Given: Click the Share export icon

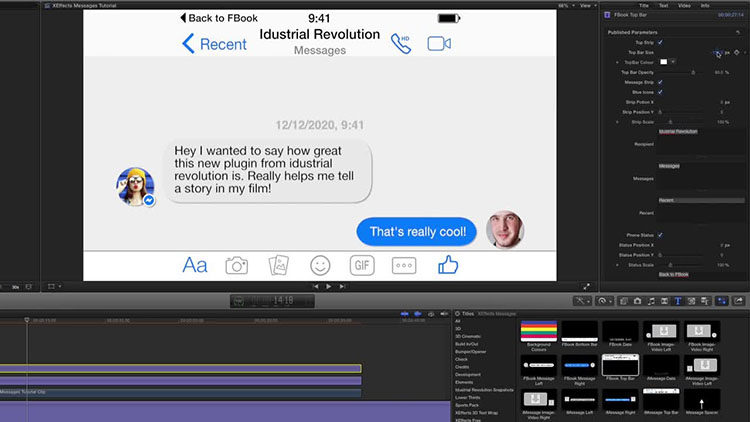Looking at the screenshot, I should 739,301.
